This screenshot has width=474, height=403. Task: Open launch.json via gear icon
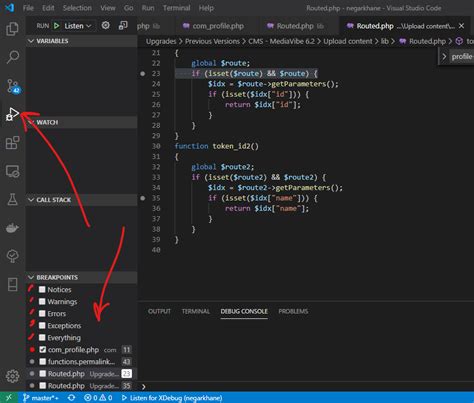106,25
